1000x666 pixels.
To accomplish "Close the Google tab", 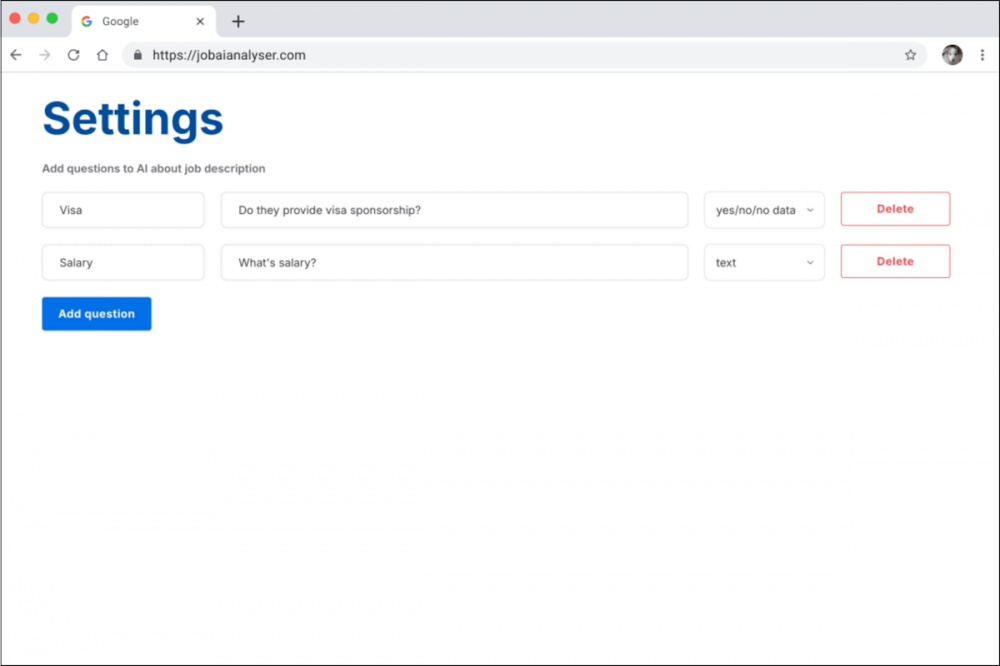I will coord(200,21).
